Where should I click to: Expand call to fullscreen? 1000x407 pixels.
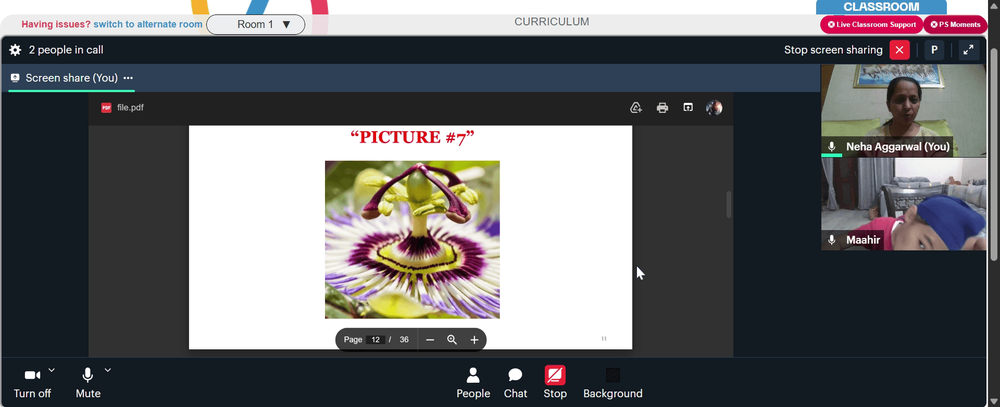coord(969,50)
